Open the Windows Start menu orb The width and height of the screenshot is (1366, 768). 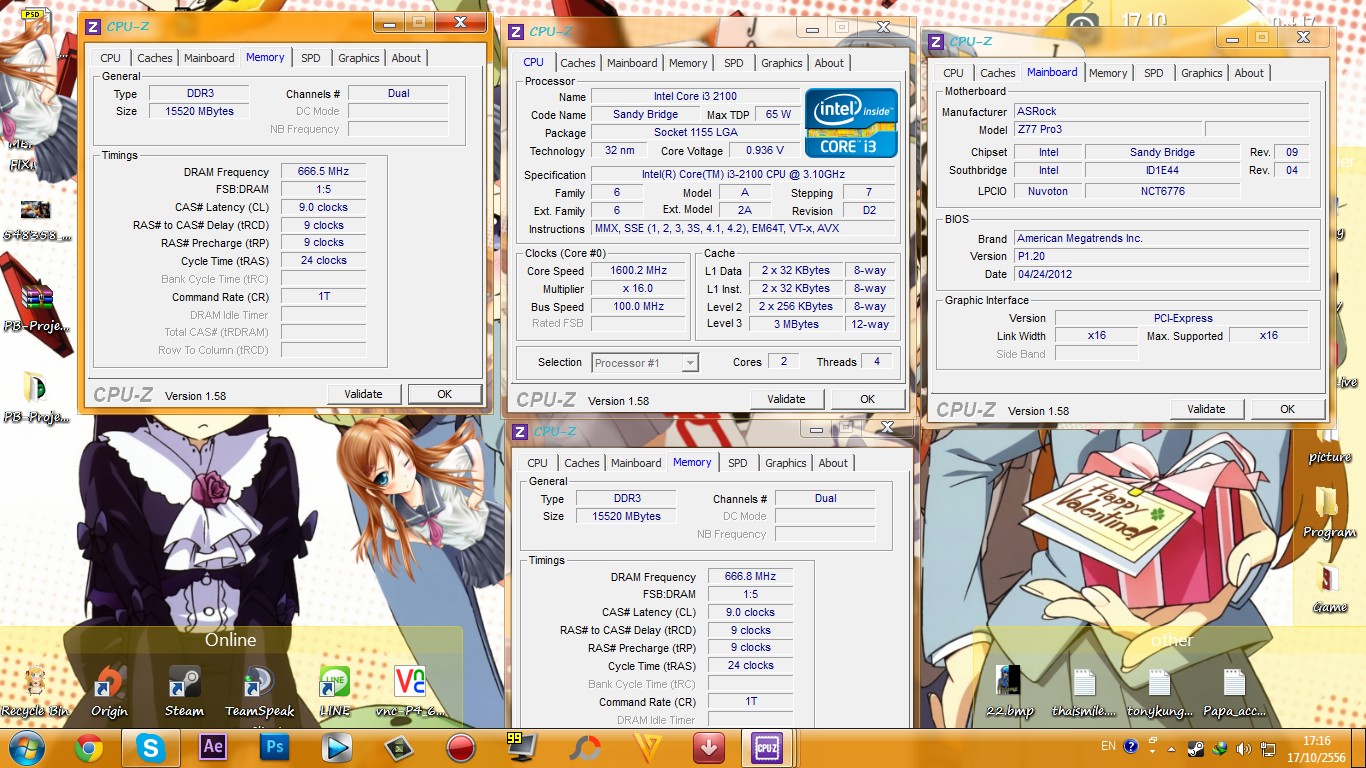25,747
